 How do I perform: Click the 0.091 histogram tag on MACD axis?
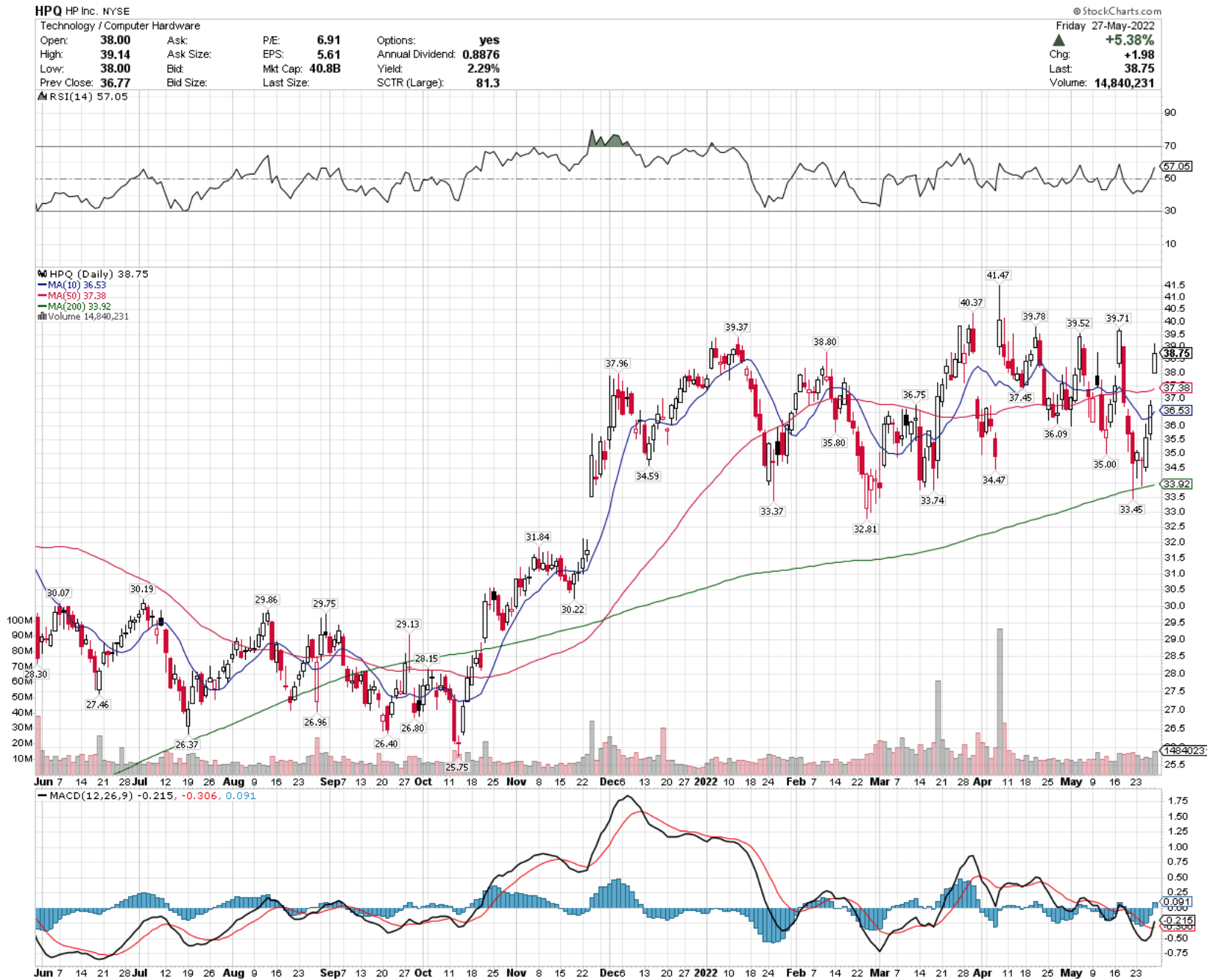(1176, 902)
